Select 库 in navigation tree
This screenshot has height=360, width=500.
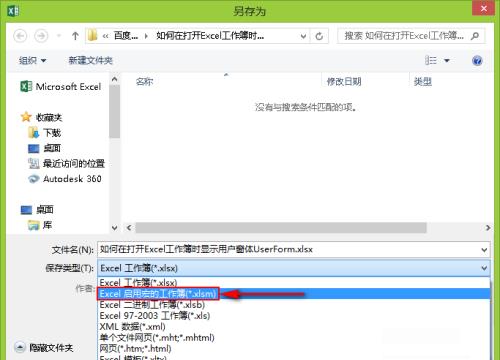tap(40, 225)
